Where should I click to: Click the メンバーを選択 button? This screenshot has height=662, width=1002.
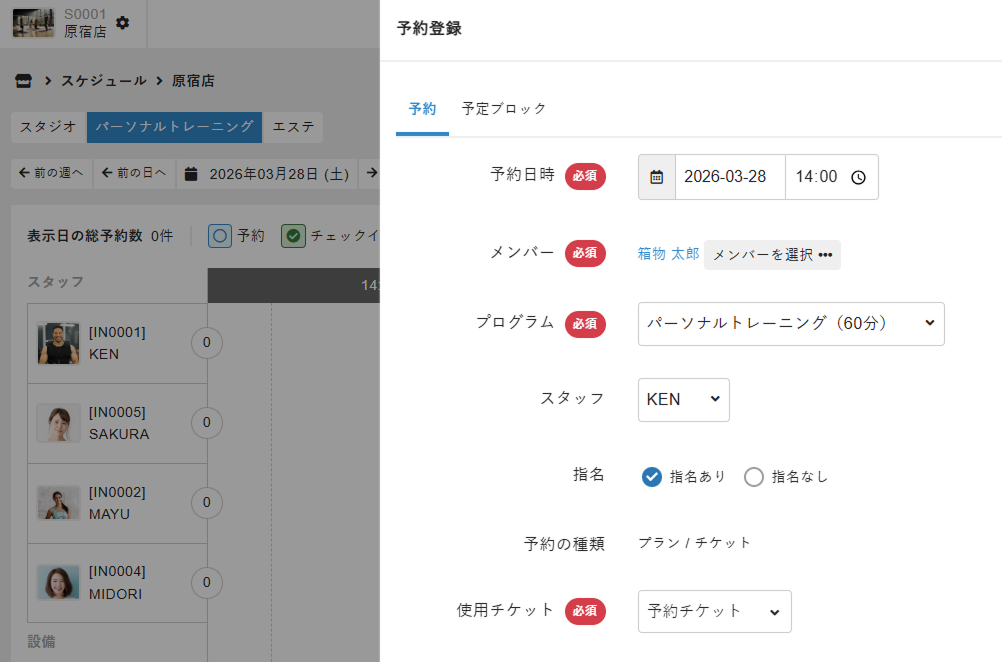point(772,255)
